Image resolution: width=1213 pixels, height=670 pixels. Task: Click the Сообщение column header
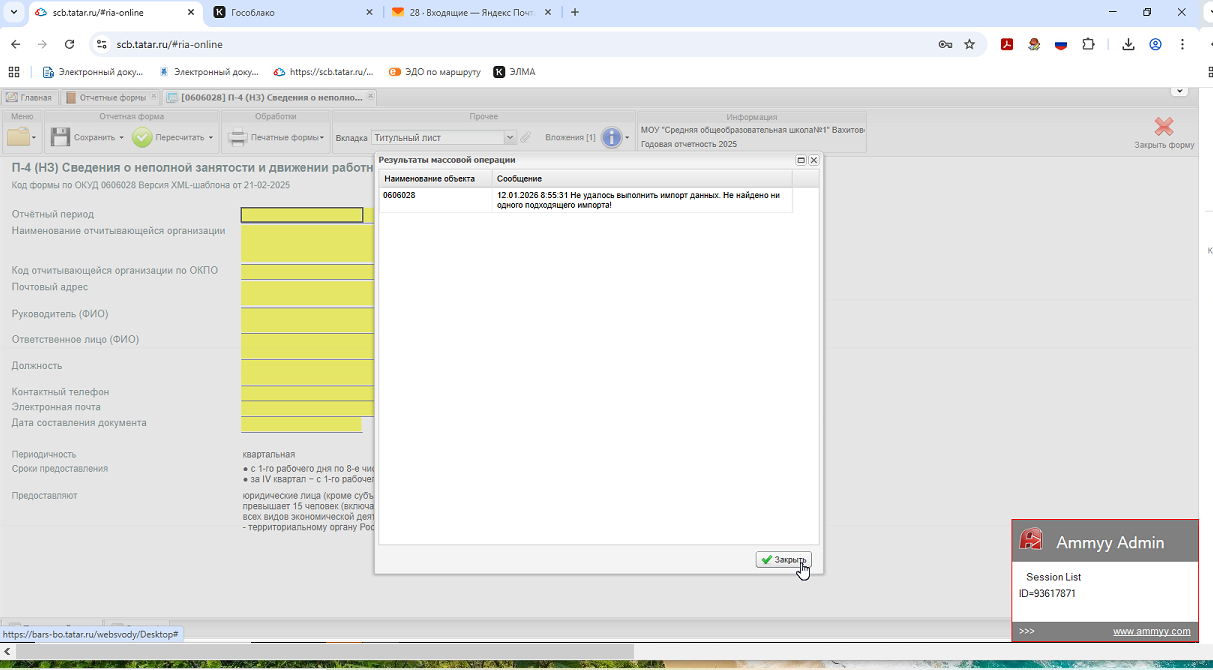(642, 178)
